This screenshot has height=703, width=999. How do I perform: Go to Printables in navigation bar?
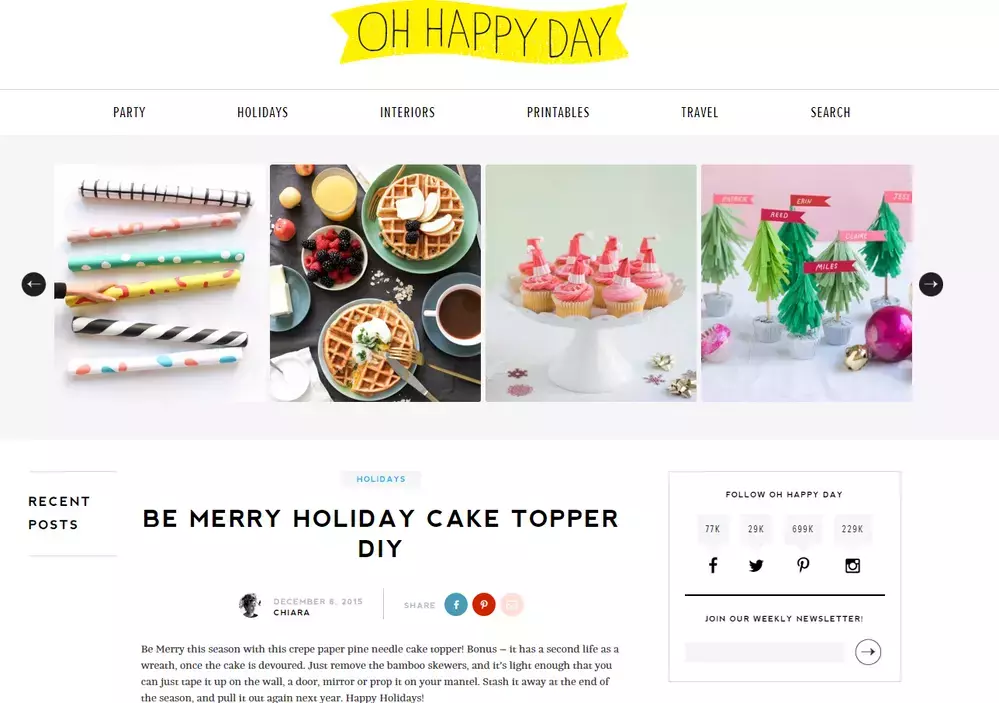click(x=558, y=112)
